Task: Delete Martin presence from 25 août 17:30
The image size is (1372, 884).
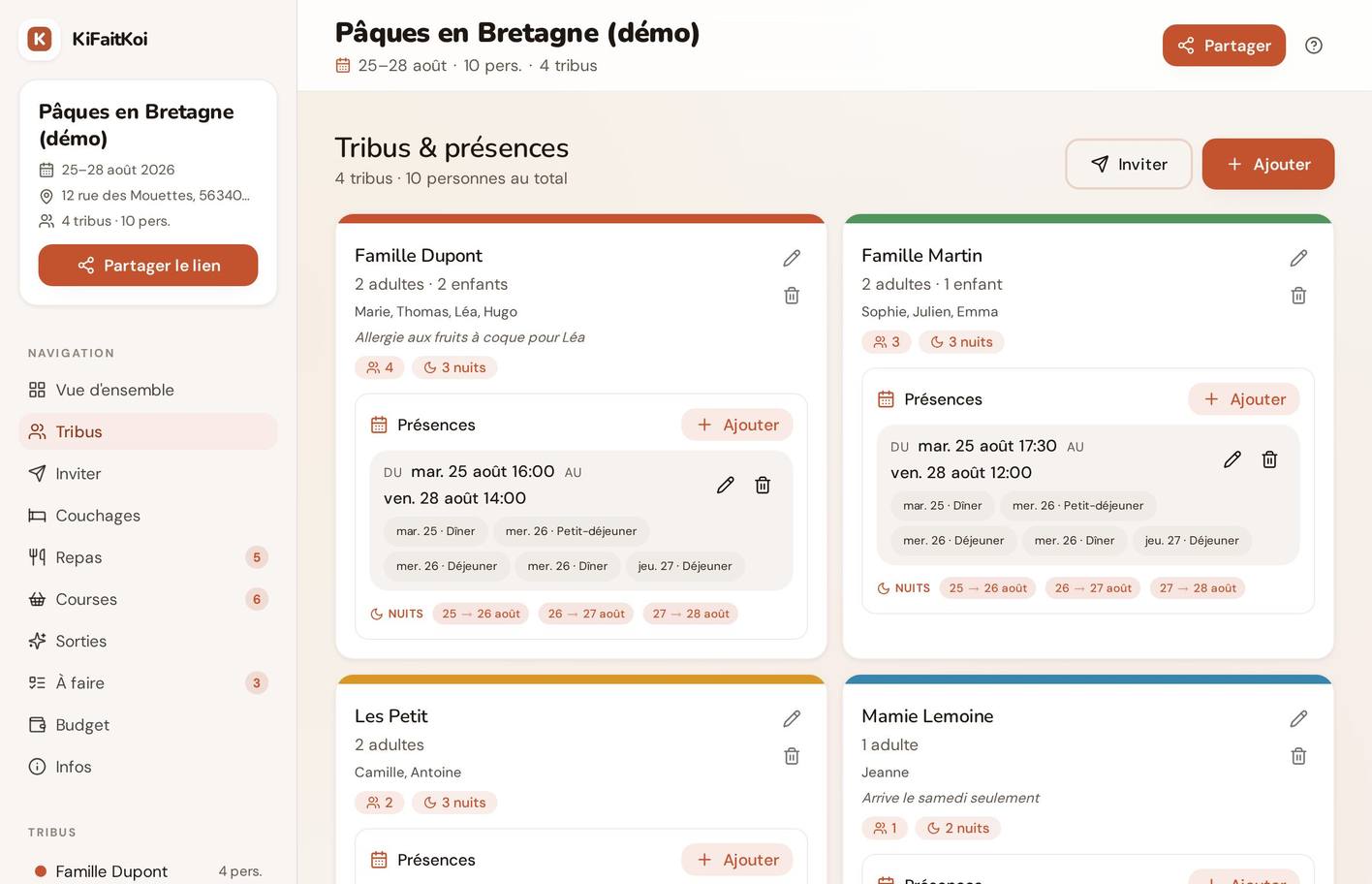Action: click(1269, 459)
